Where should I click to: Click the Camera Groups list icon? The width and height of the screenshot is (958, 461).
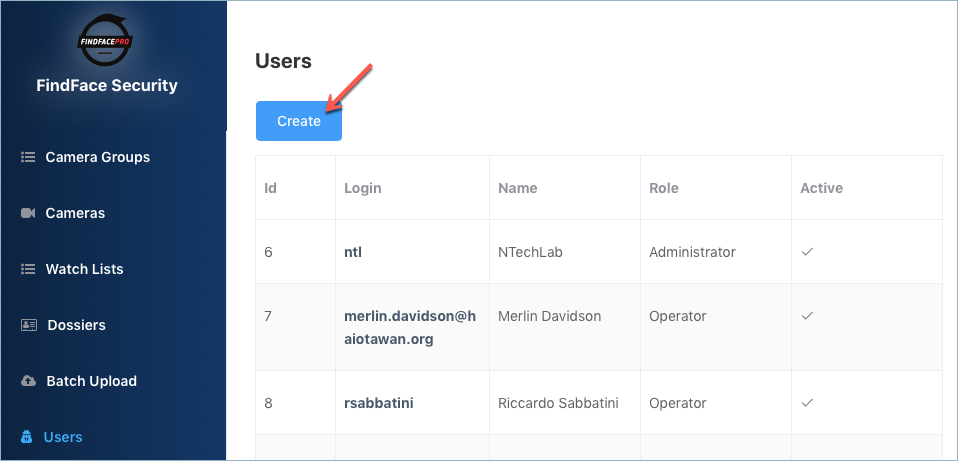[27, 157]
